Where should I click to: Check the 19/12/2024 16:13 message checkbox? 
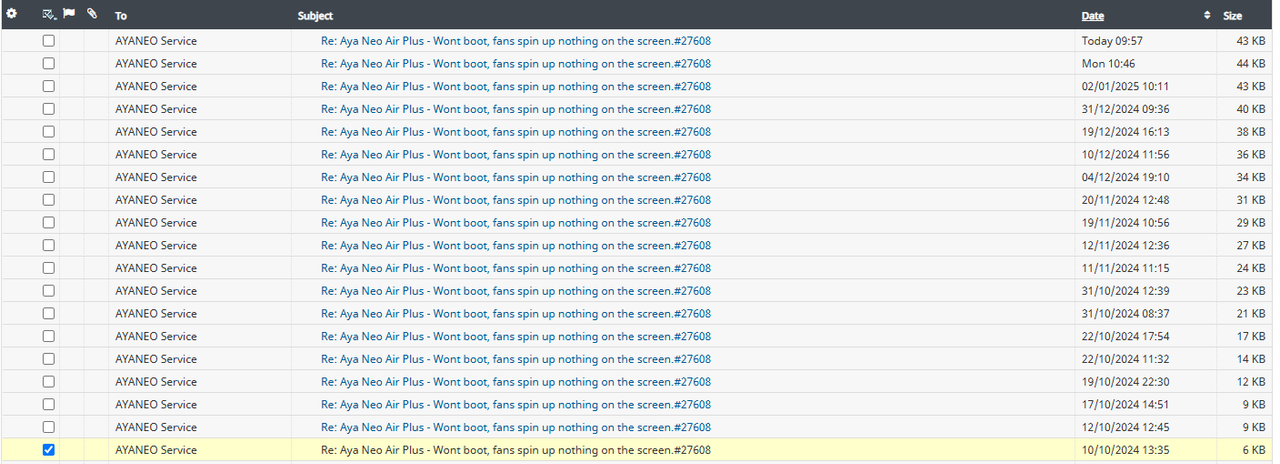point(48,131)
